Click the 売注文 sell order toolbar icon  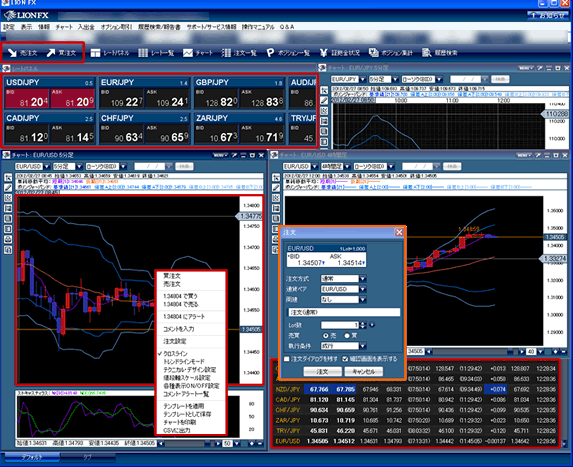[x=23, y=53]
